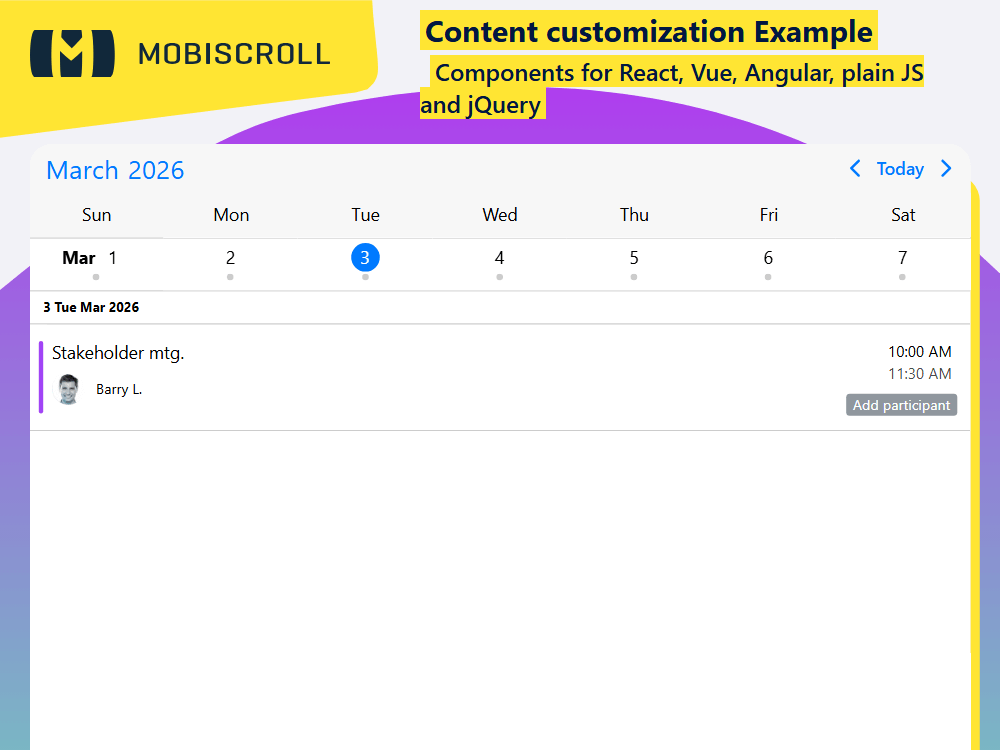Click the event indicator dot under Saturday 7
This screenshot has width=1000, height=750.
pyautogui.click(x=902, y=276)
